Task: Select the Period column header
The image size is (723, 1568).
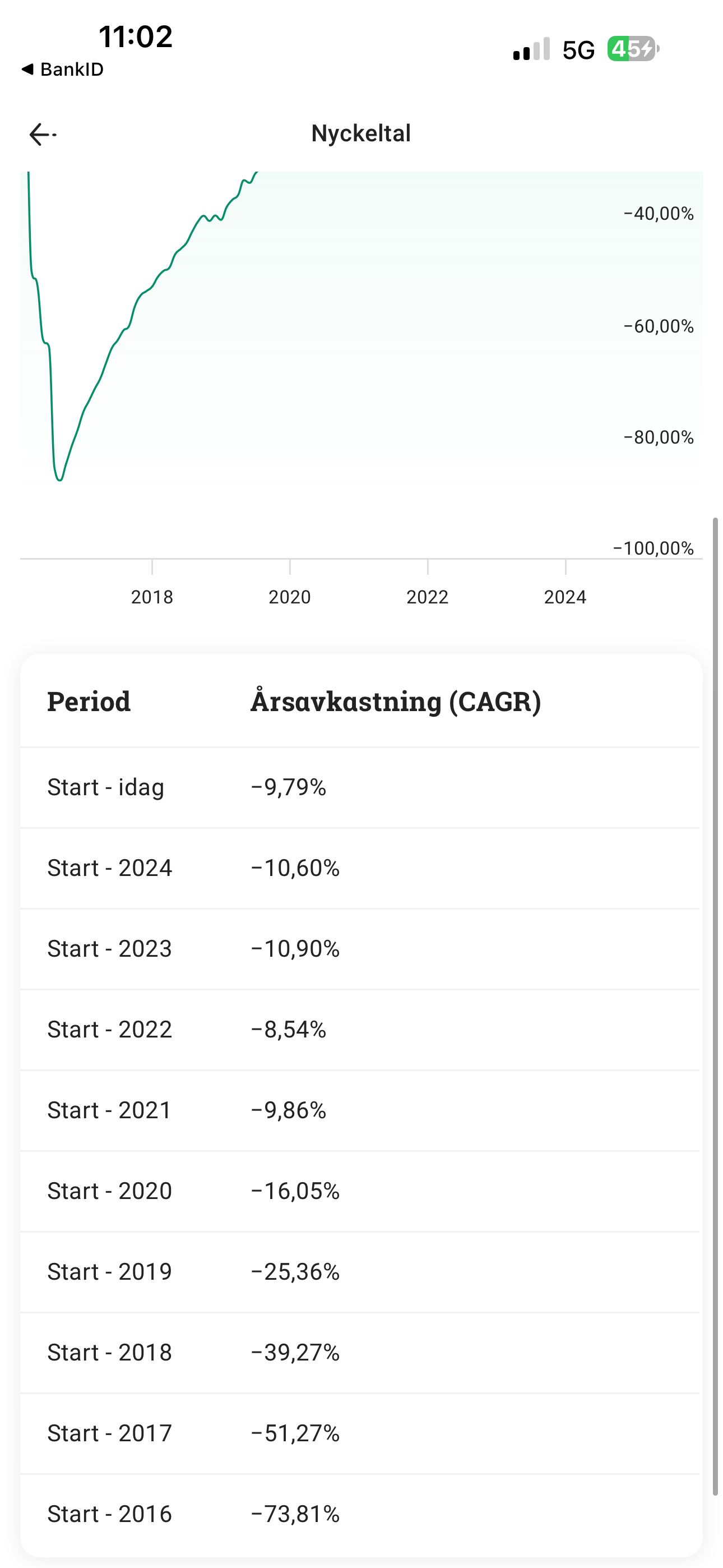Action: coord(89,701)
